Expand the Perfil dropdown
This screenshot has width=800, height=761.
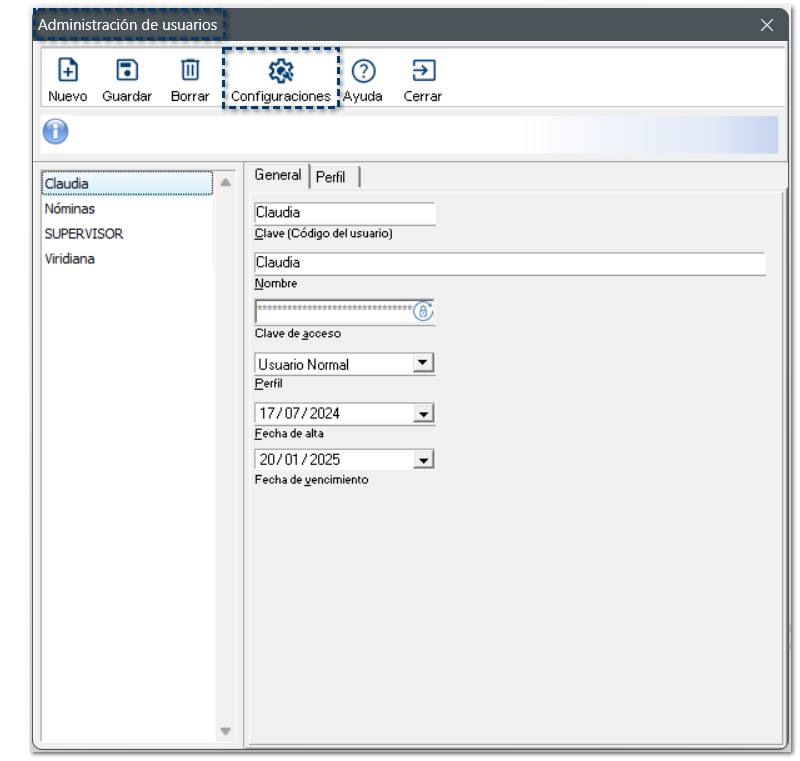coord(424,364)
